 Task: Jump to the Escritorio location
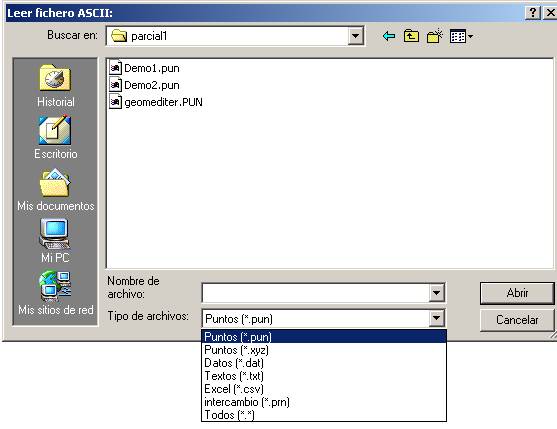[x=55, y=137]
